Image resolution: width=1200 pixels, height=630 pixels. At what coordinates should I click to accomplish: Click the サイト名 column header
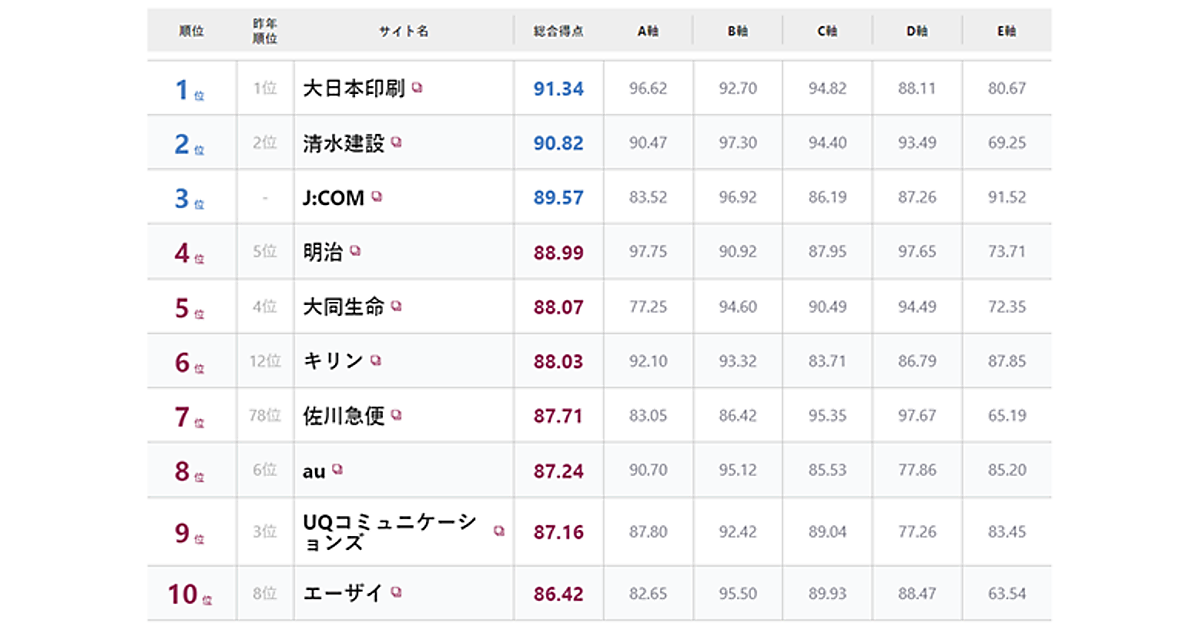pyautogui.click(x=403, y=31)
